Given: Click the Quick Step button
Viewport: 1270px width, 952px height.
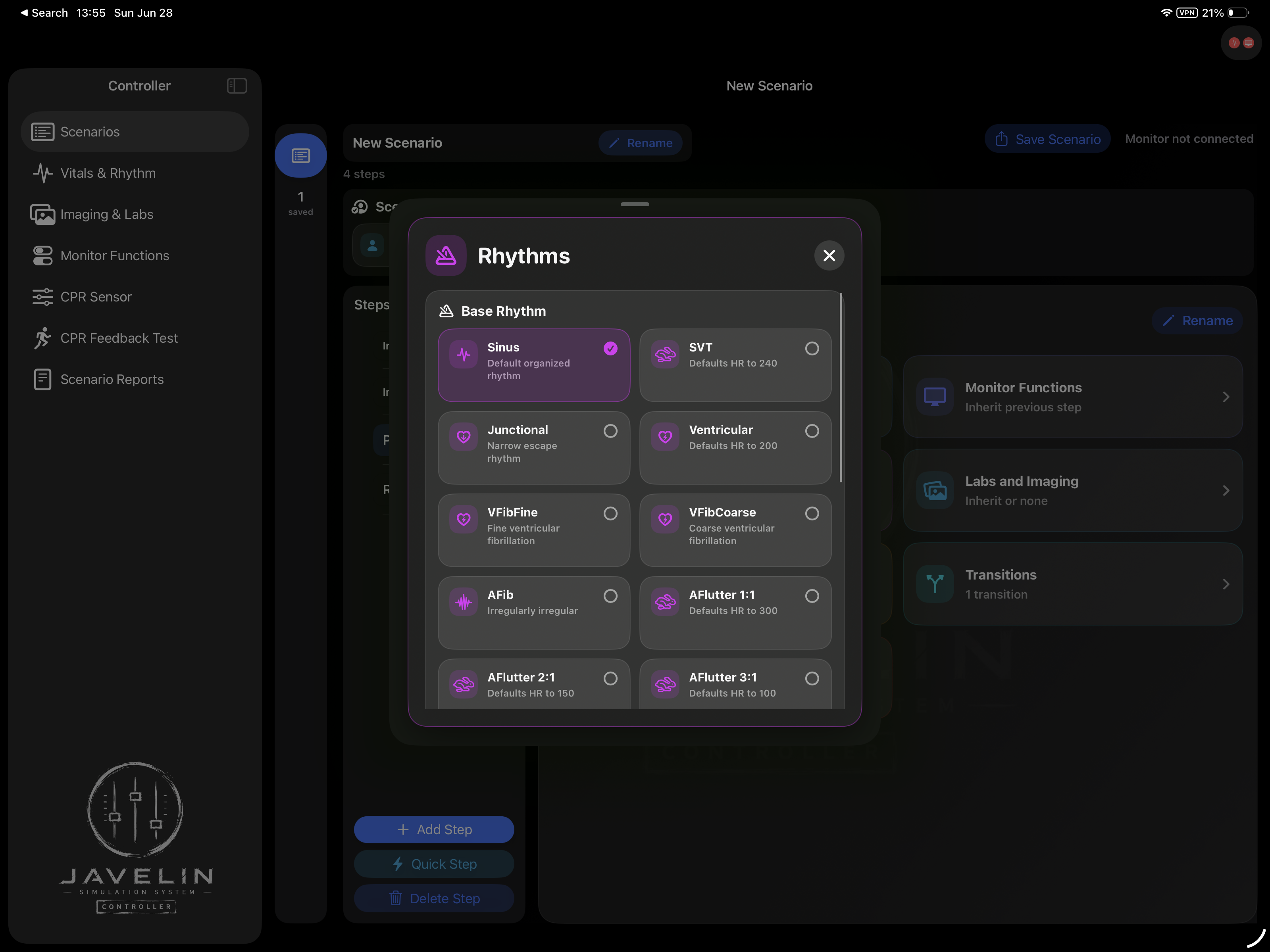Looking at the screenshot, I should pos(434,864).
